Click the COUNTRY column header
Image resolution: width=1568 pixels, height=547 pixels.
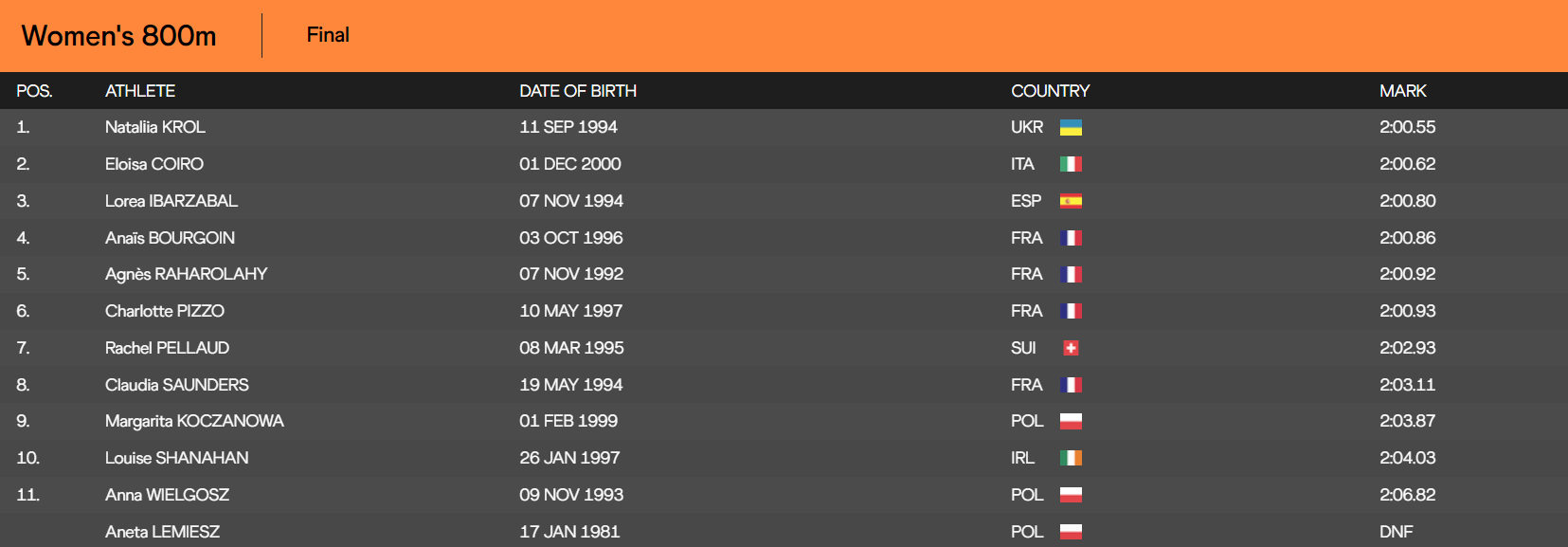point(1051,91)
